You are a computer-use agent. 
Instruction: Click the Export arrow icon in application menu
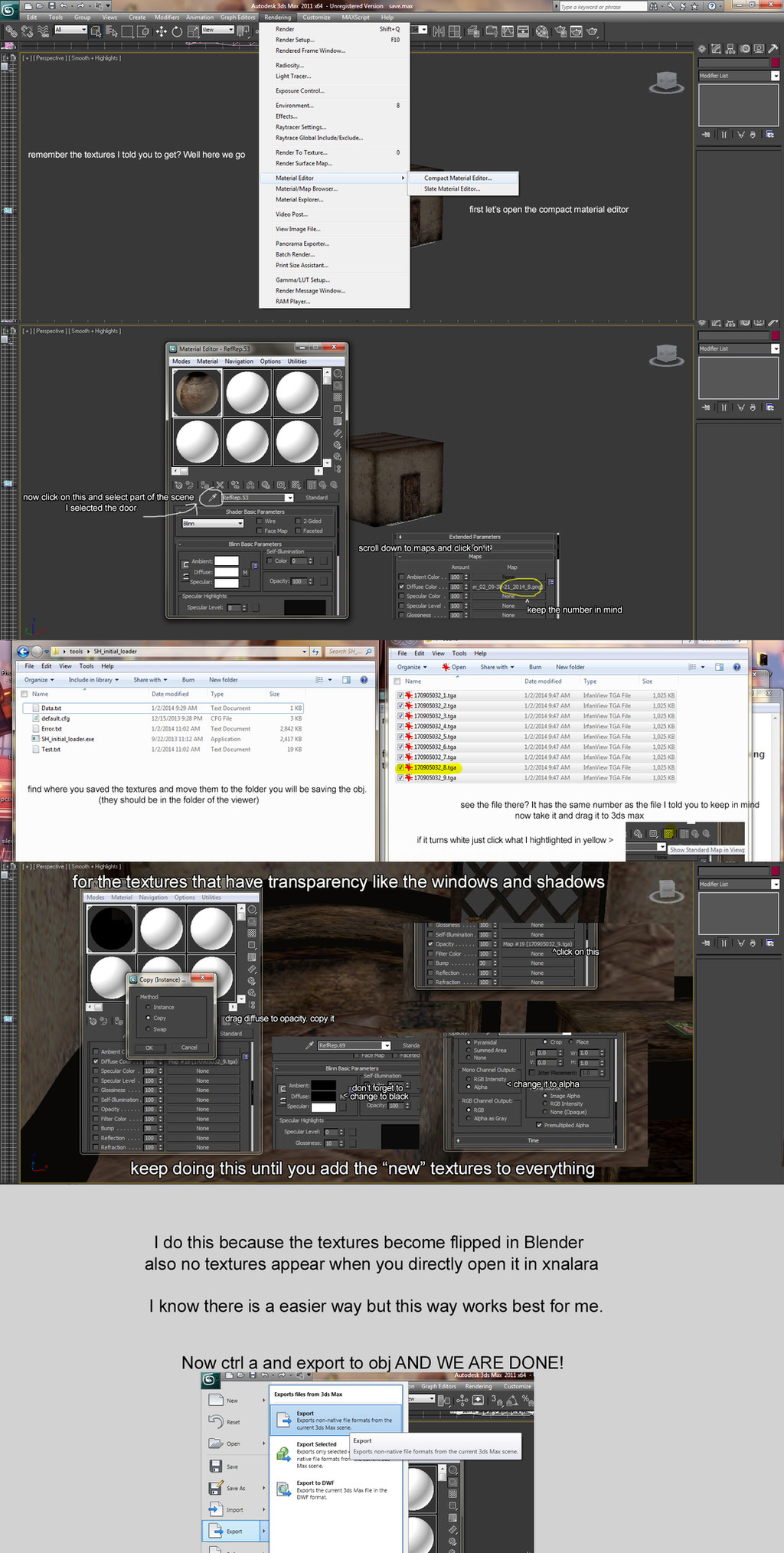tap(215, 1531)
